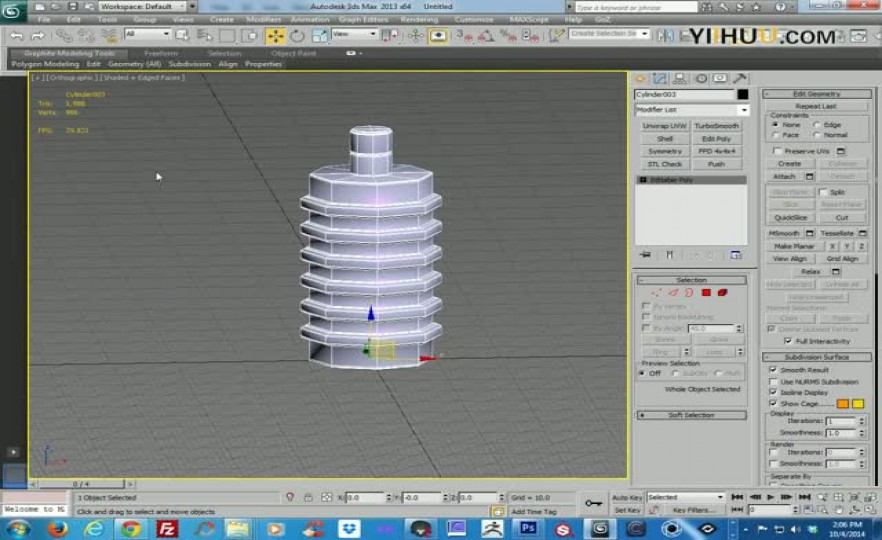Open Firefox from the taskbar

pyautogui.click(x=58, y=529)
